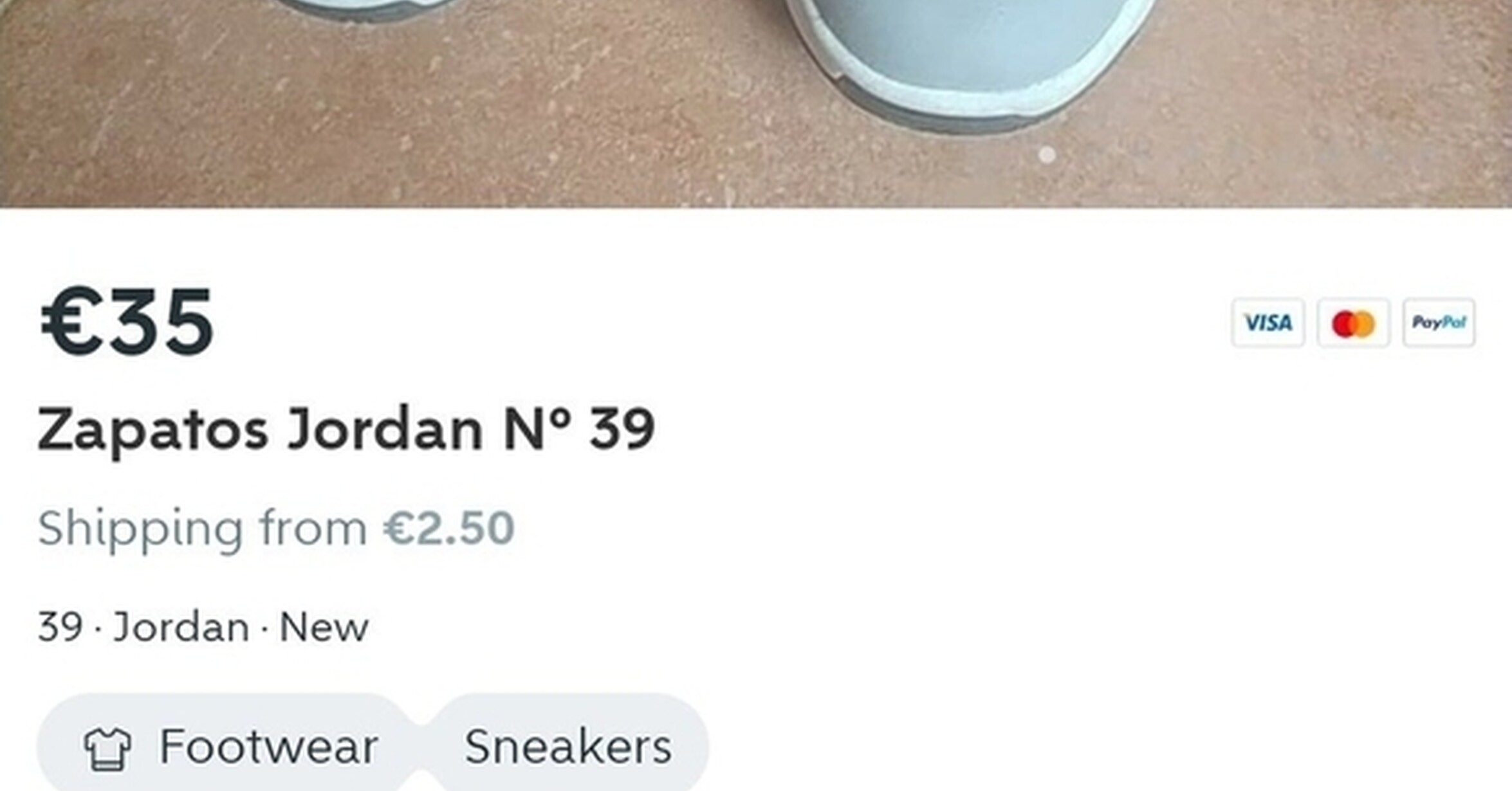Click the Footwear text label

point(269,747)
